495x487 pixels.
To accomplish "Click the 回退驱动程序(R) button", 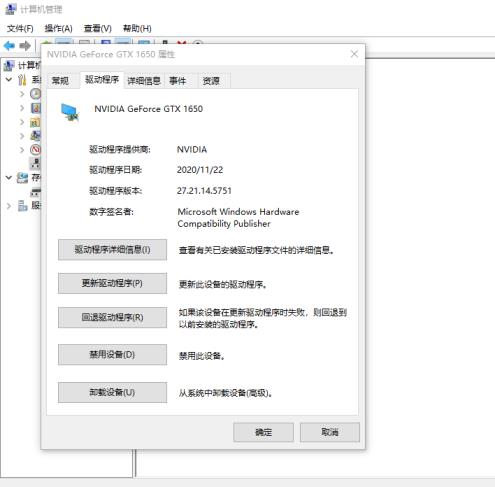I will (x=112, y=317).
